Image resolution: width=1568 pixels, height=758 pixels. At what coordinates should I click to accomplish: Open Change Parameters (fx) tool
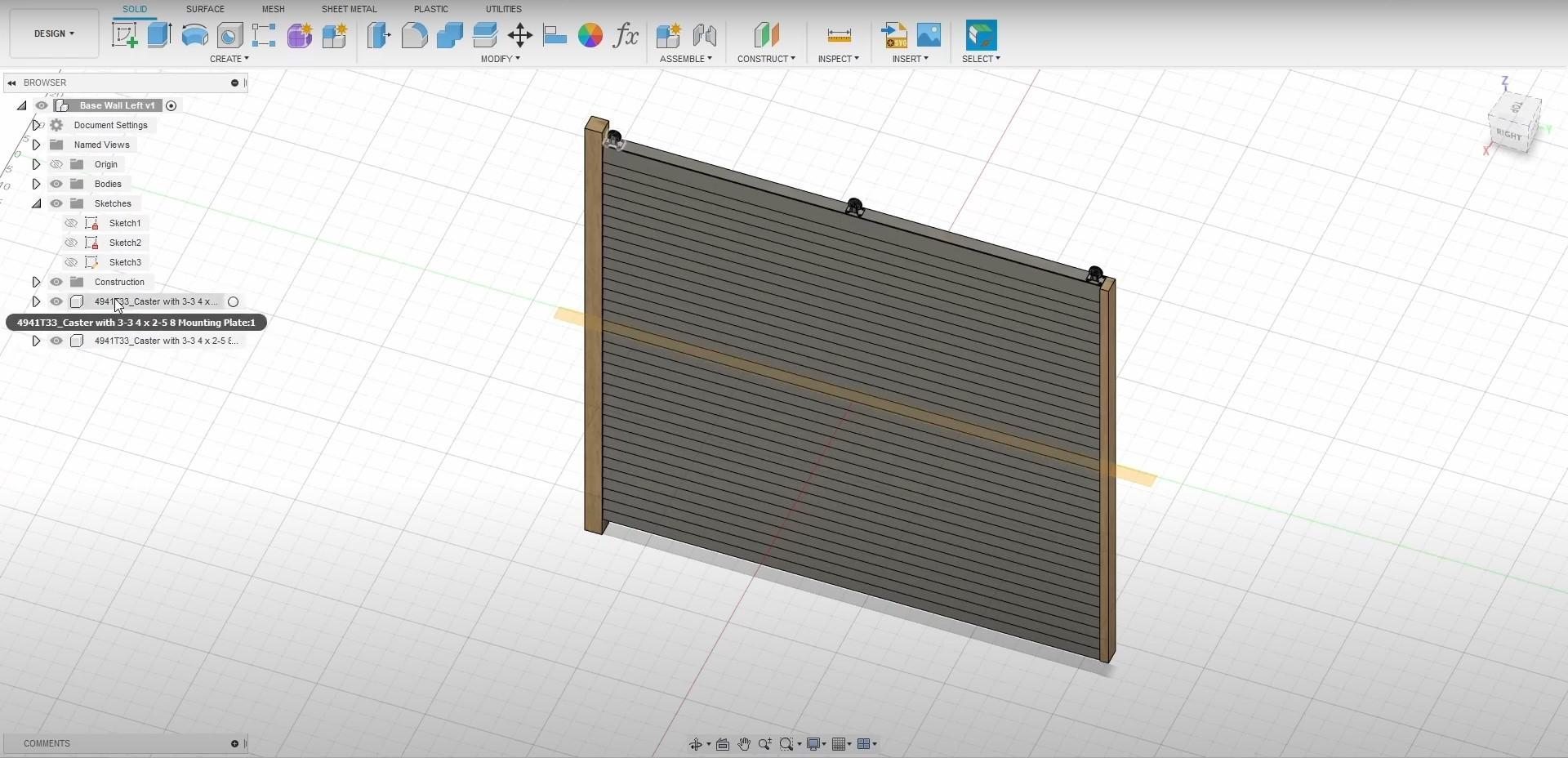tap(626, 35)
